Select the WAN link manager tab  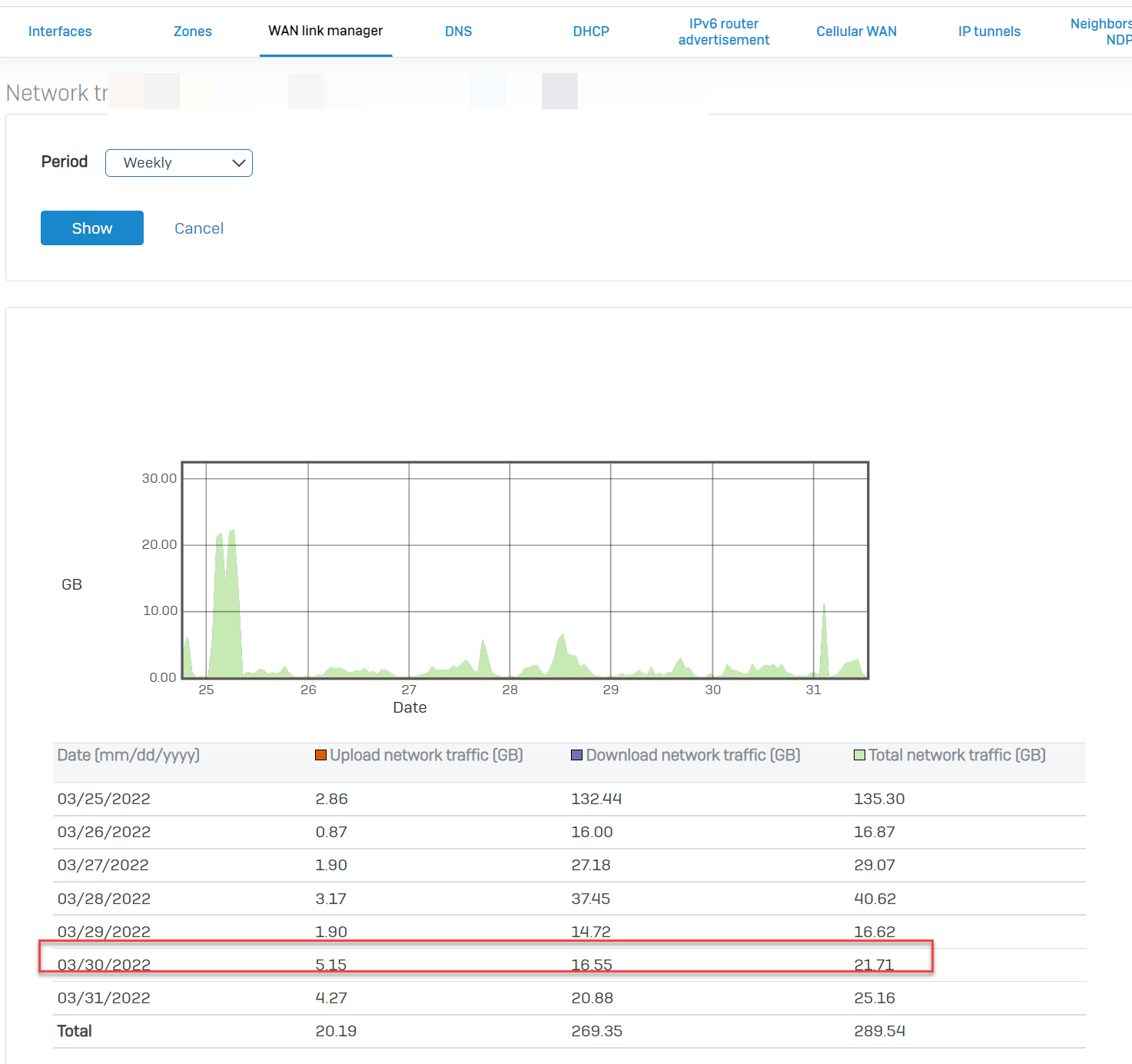326,31
